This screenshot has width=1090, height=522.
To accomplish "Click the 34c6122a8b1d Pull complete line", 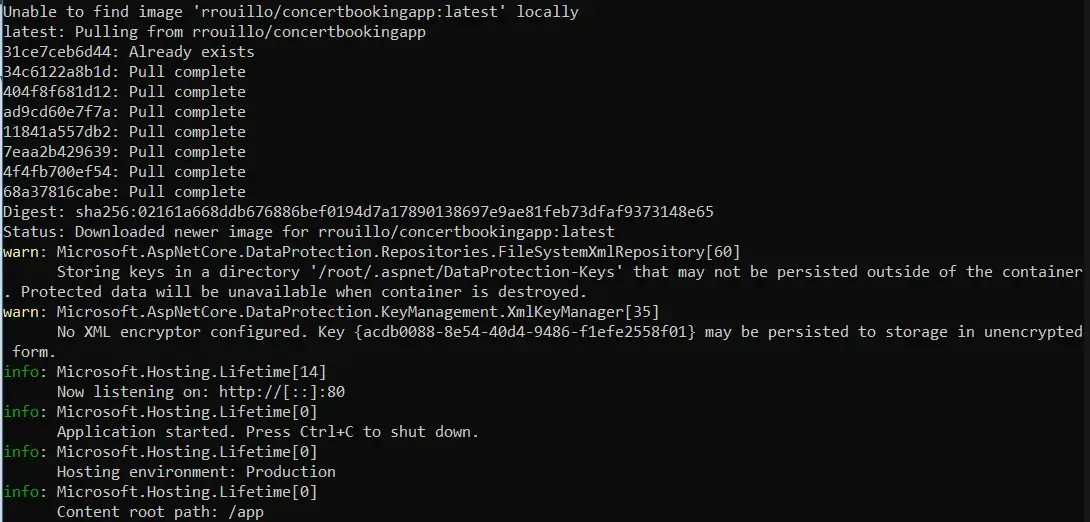I will [x=124, y=72].
